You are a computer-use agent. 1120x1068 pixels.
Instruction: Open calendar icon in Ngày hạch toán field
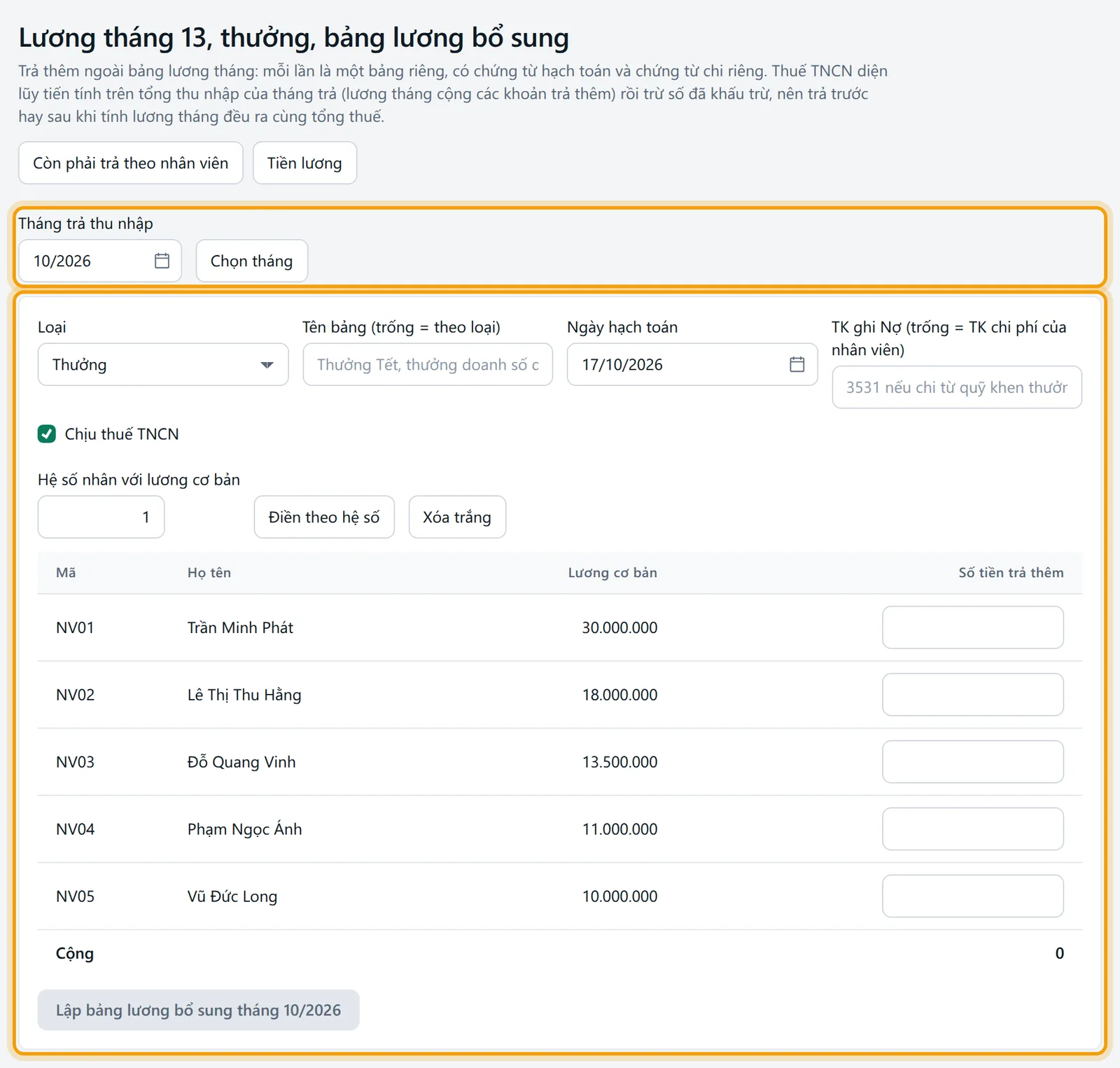(797, 364)
